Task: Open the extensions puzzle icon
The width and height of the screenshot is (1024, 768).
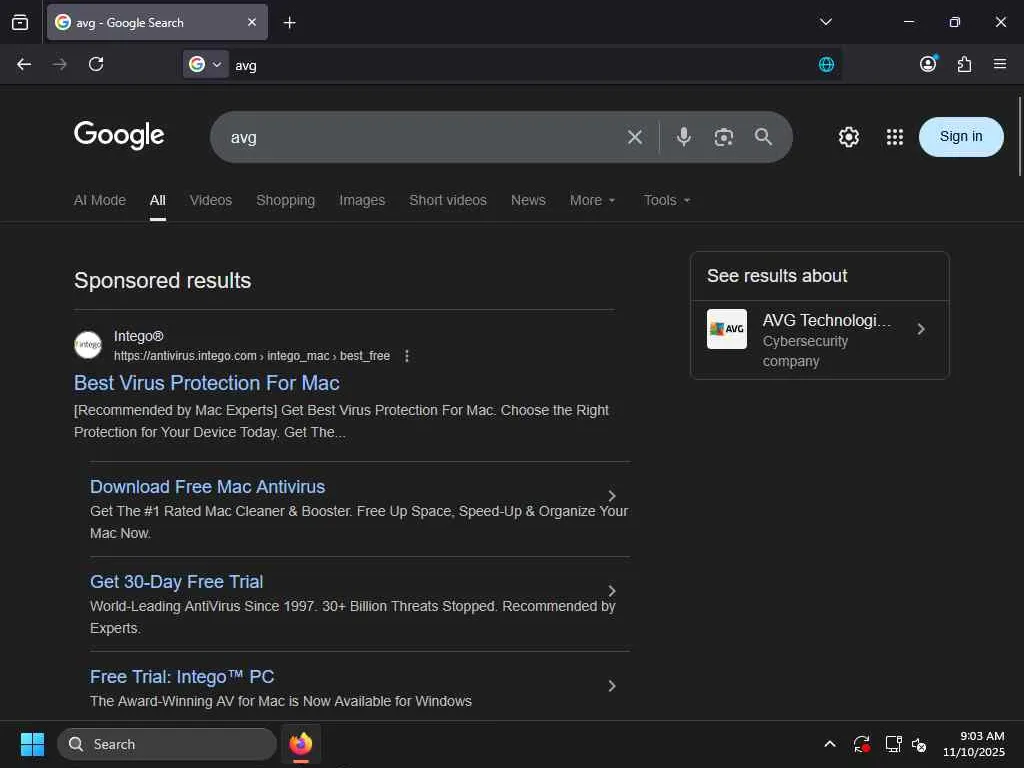Action: click(964, 64)
